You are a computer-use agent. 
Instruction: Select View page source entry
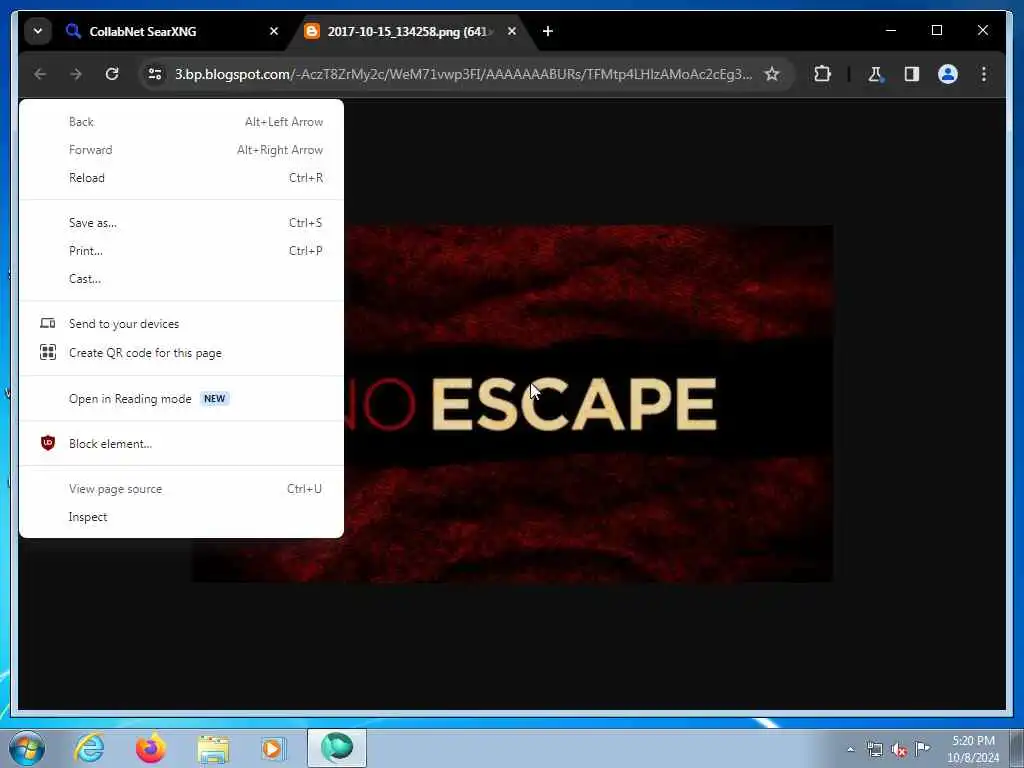pyautogui.click(x=182, y=489)
